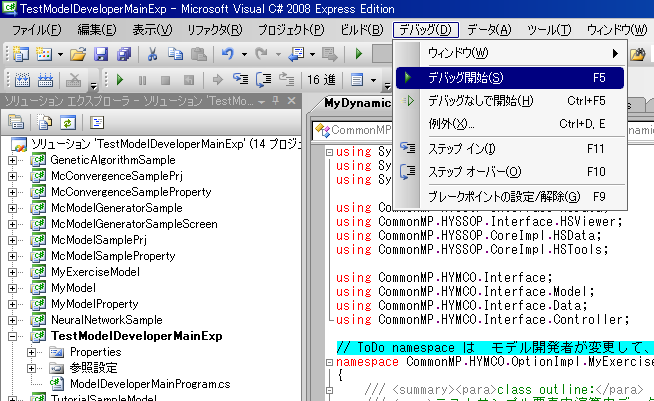Screen dimensions: 654x401
Task: Toggle the 16進 hexadecimal display button
Action: [x=321, y=79]
